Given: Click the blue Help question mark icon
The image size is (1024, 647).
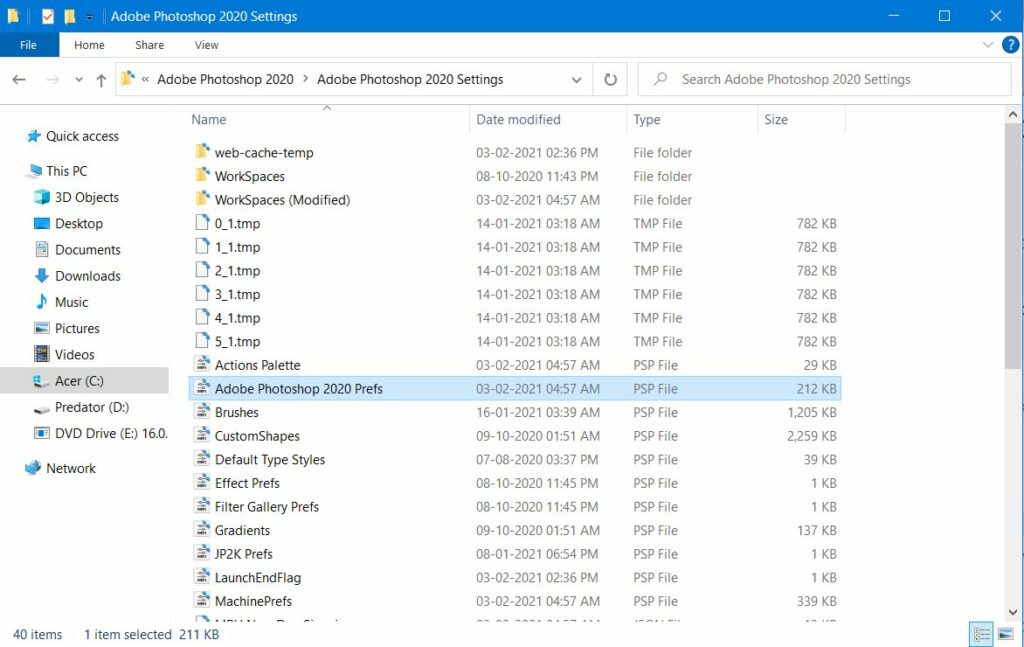Looking at the screenshot, I should tap(1010, 44).
